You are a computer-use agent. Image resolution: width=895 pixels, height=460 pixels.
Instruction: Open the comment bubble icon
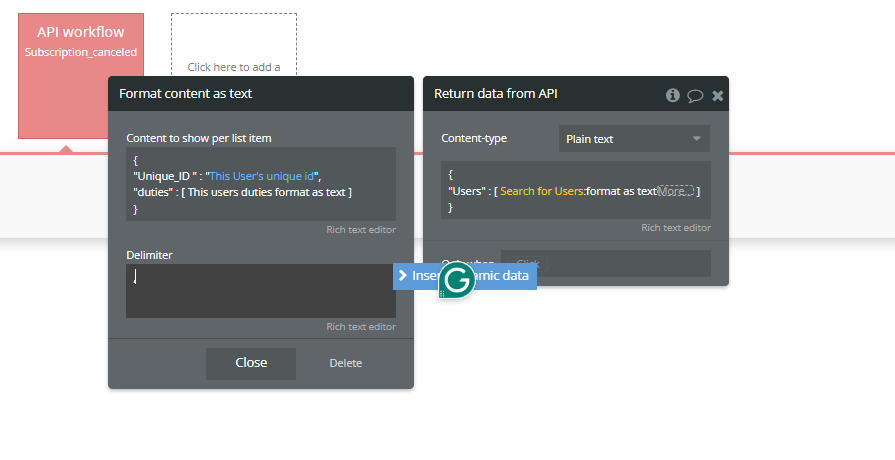695,95
